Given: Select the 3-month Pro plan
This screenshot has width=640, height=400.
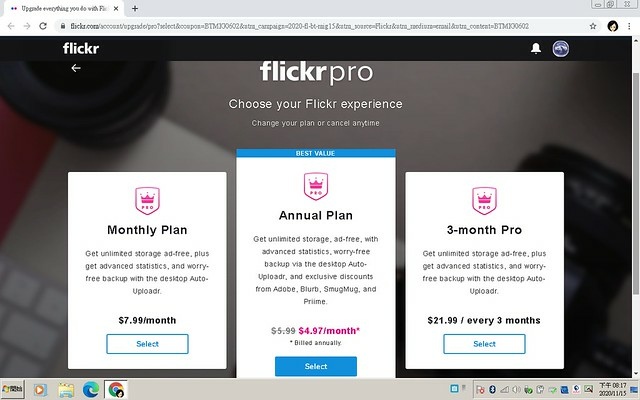Looking at the screenshot, I should click(x=484, y=344).
